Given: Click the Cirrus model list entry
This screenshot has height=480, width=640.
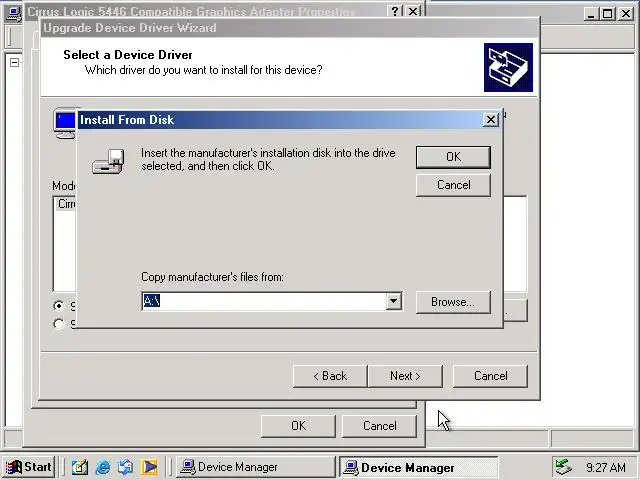Looking at the screenshot, I should tap(67, 204).
